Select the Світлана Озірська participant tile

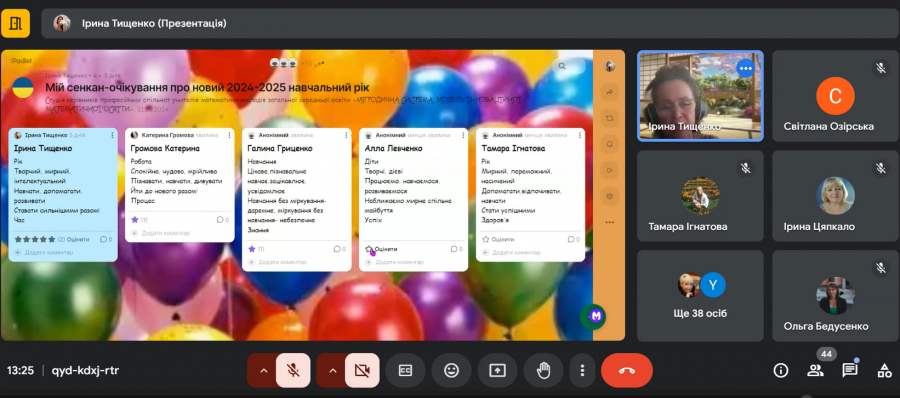pyautogui.click(x=835, y=96)
